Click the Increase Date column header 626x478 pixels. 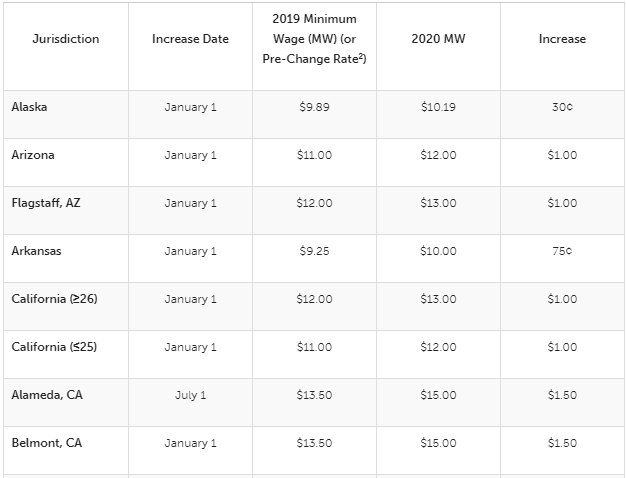click(x=190, y=39)
